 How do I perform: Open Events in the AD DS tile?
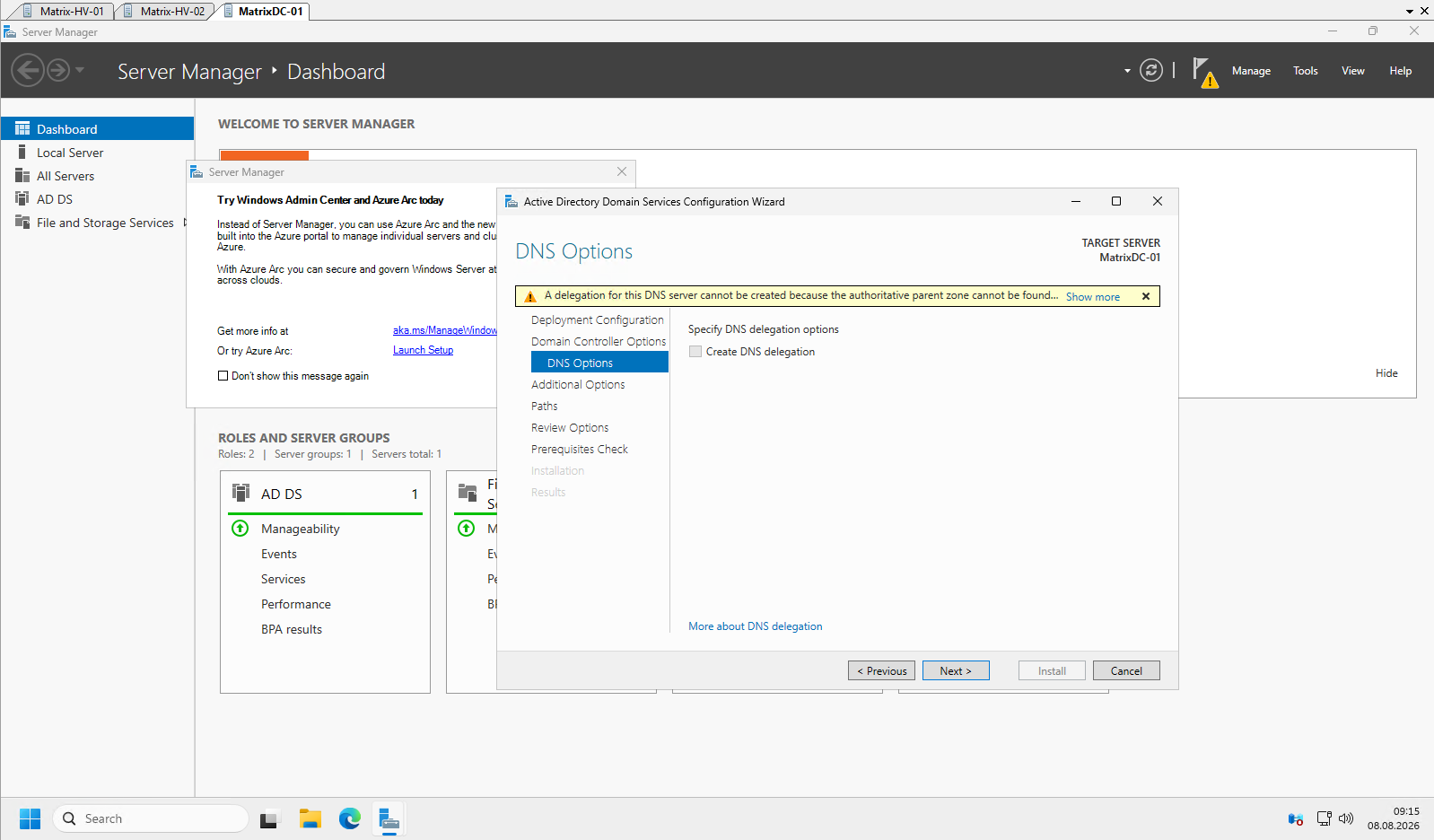pos(279,554)
